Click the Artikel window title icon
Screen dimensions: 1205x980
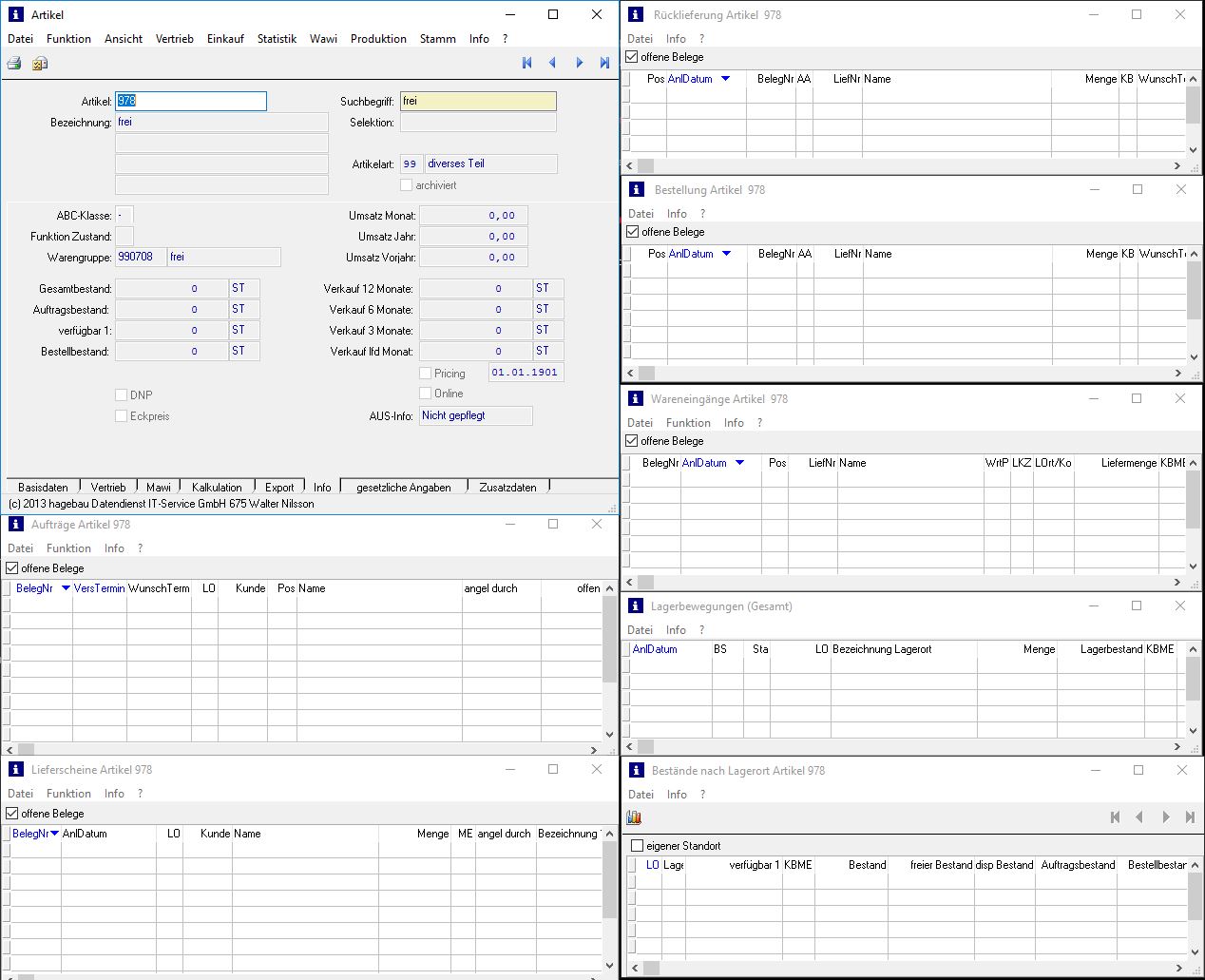[x=16, y=14]
